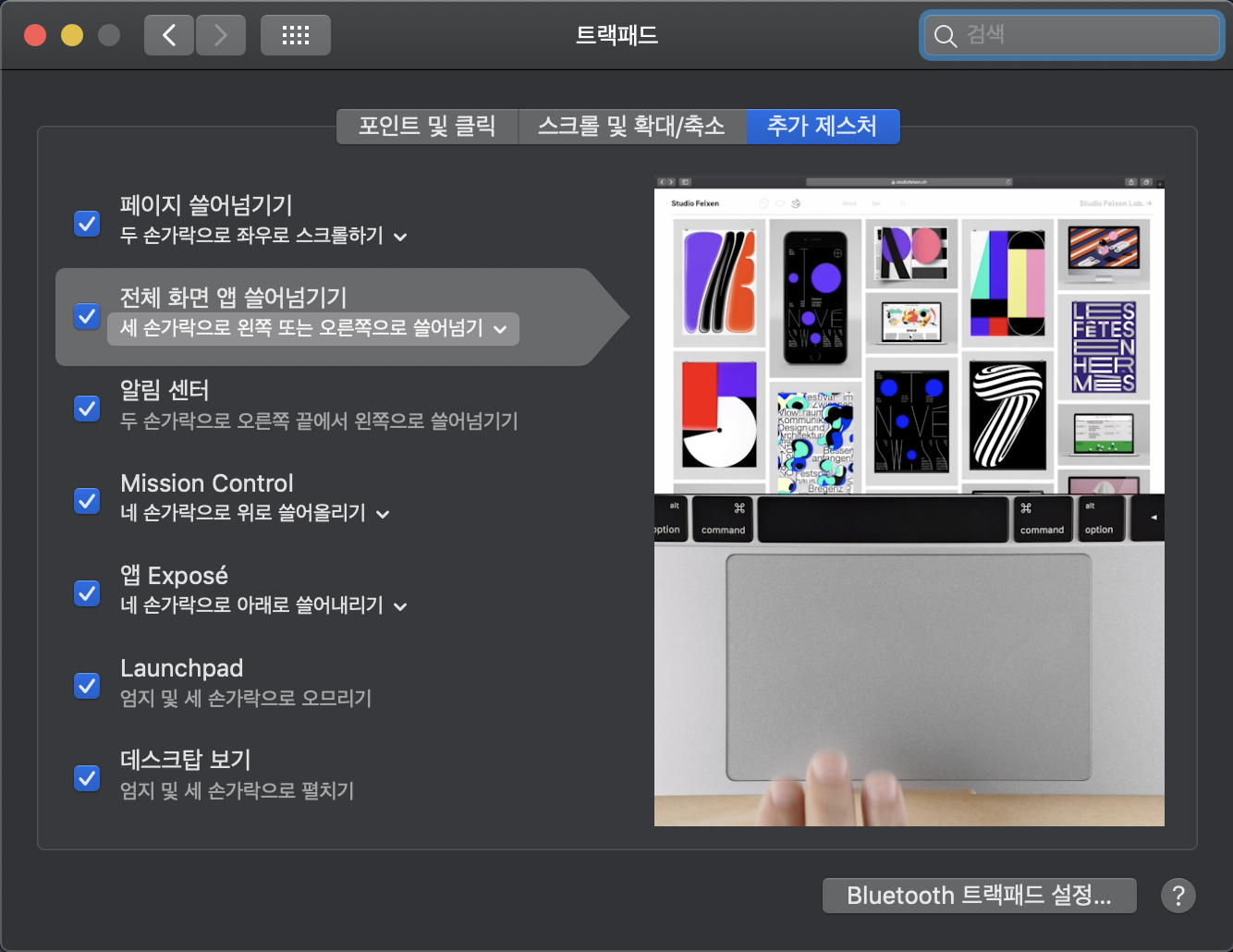This screenshot has width=1233, height=952.
Task: Switch to 스크롤 및 확대/축소 tab
Action: 631,126
